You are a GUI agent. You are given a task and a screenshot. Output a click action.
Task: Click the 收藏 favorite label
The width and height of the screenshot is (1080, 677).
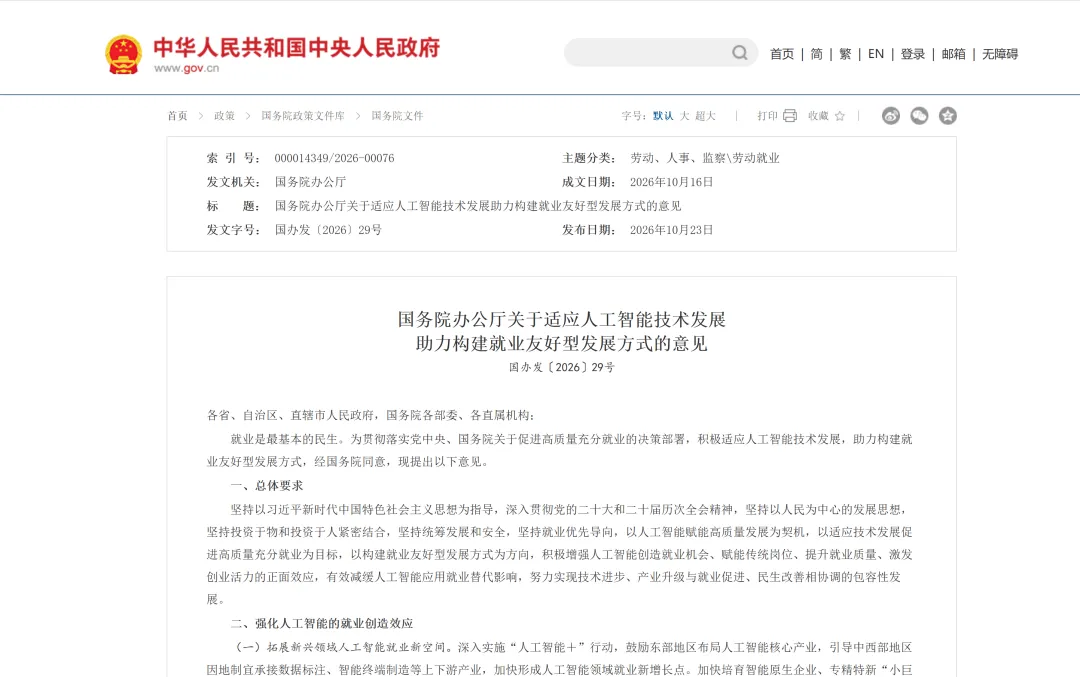point(818,116)
